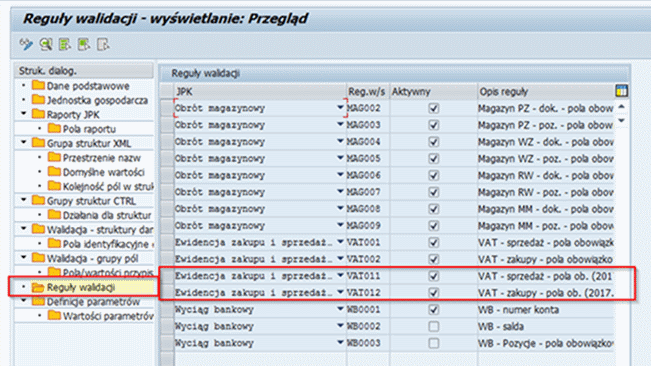Click the Domyślne wartości folder icon

point(54,172)
